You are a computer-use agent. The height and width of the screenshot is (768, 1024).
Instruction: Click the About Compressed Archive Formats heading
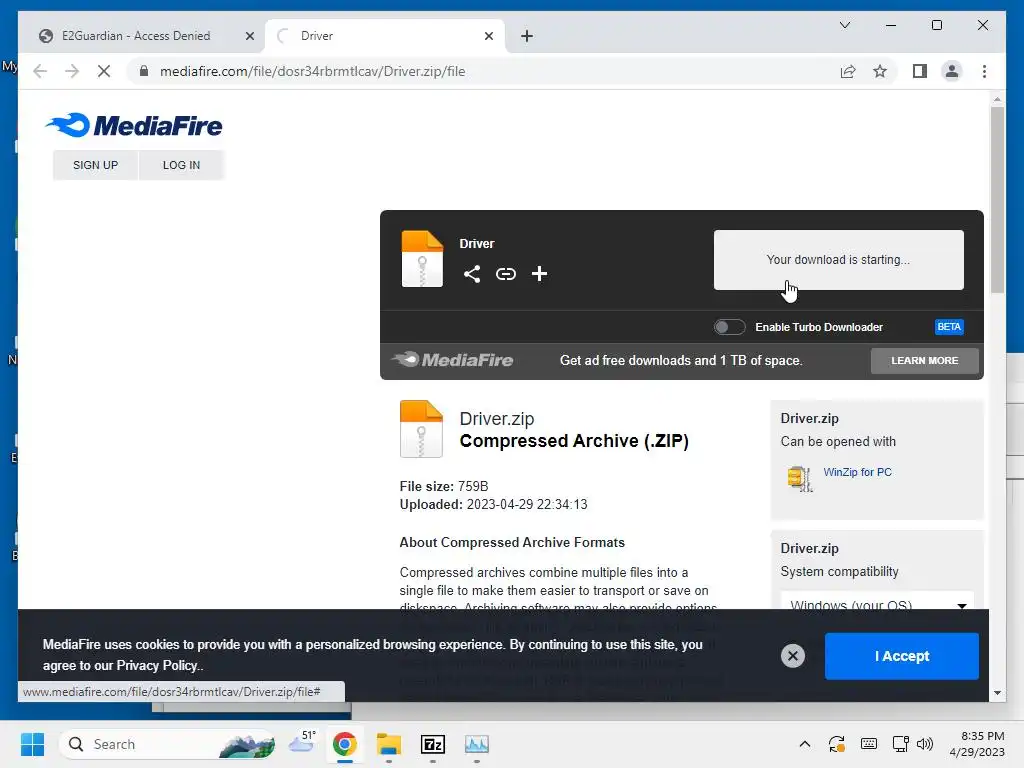(512, 542)
